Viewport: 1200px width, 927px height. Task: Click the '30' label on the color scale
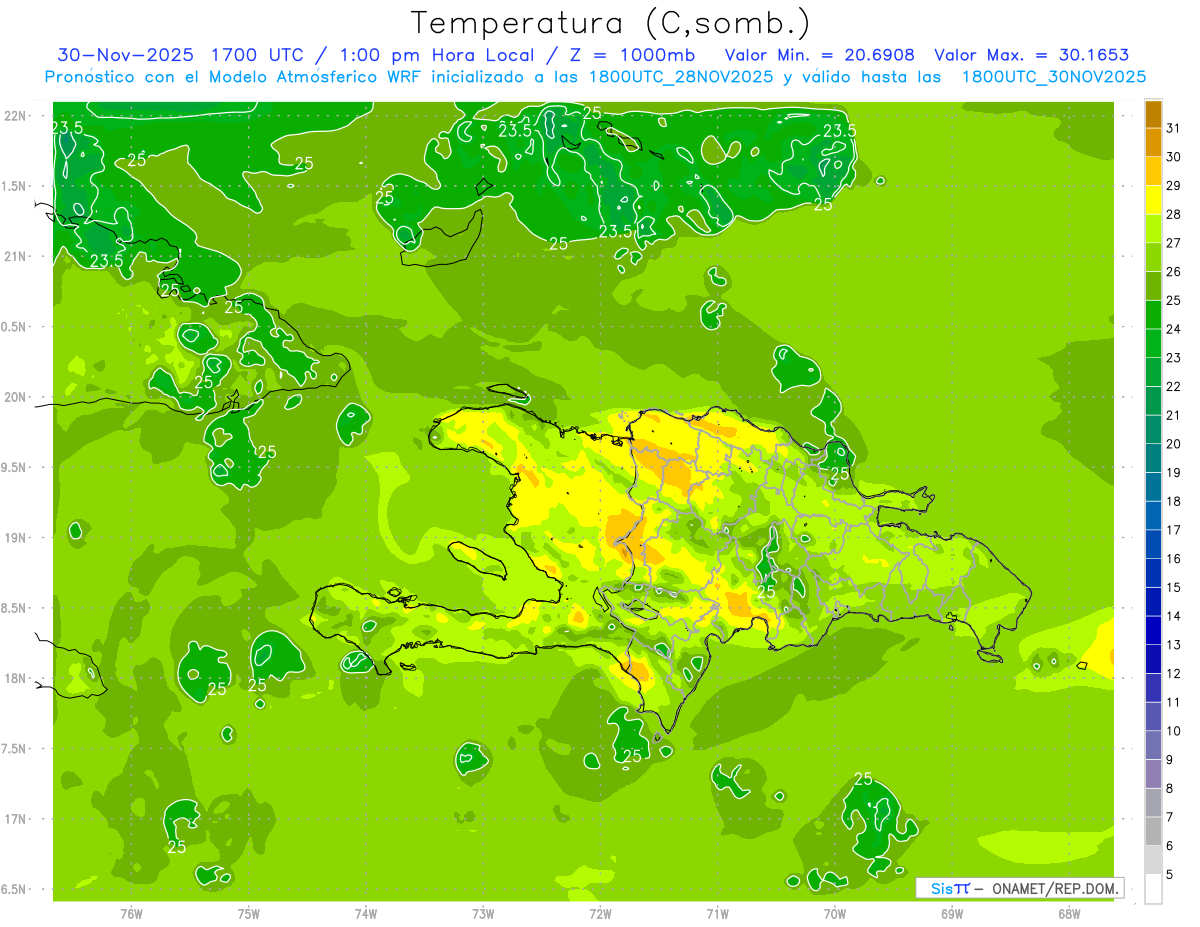point(1174,157)
